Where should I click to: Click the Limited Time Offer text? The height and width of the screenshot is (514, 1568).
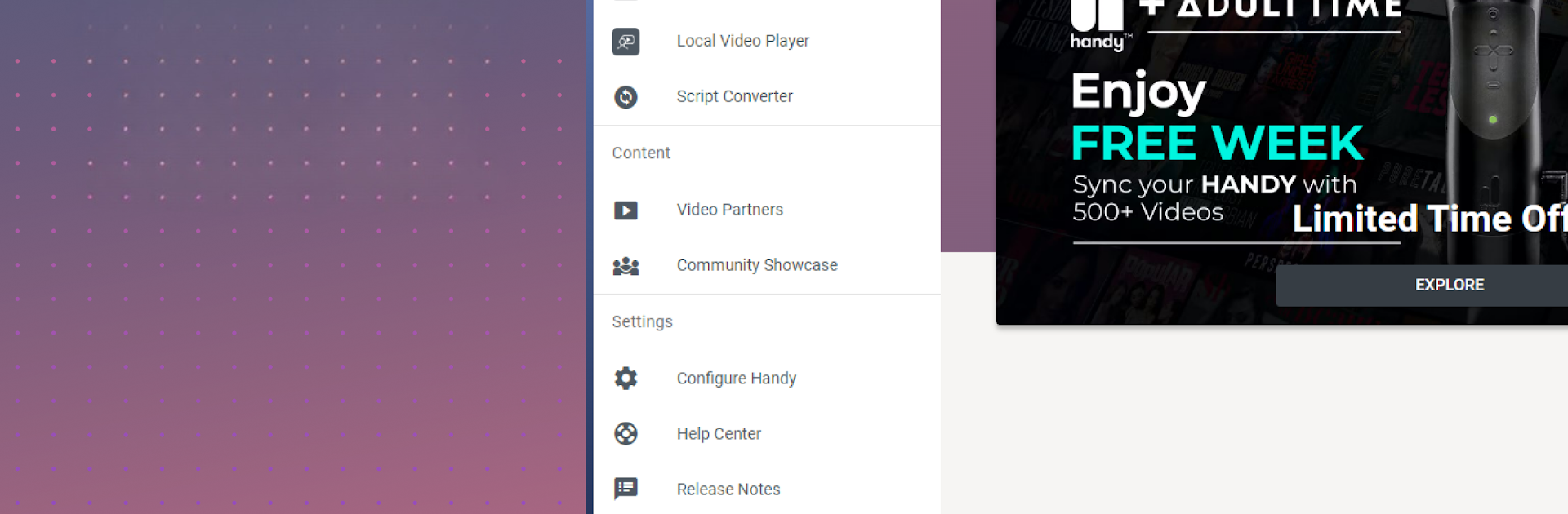(x=1428, y=219)
